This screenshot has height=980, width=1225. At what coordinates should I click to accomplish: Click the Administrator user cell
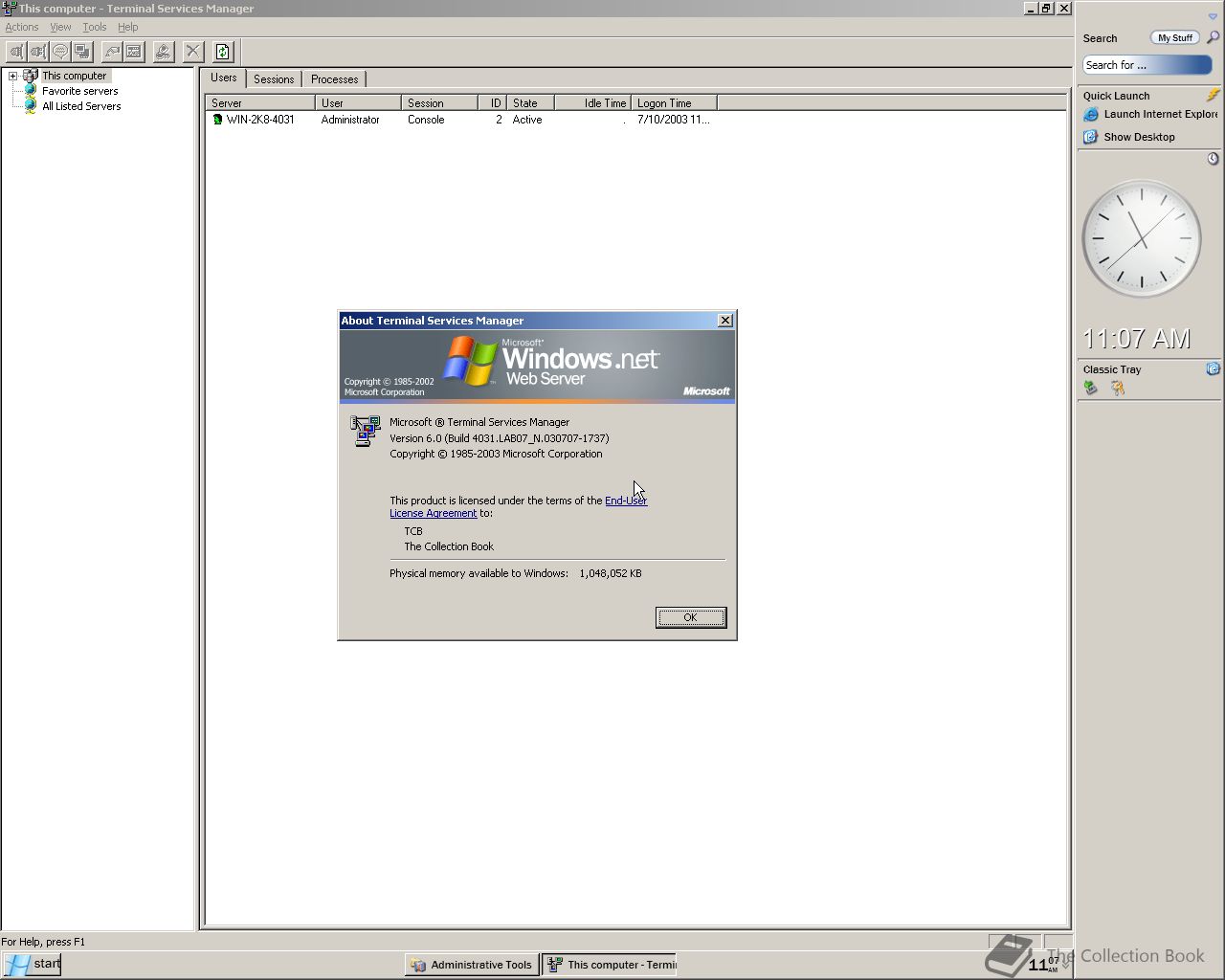pos(350,120)
